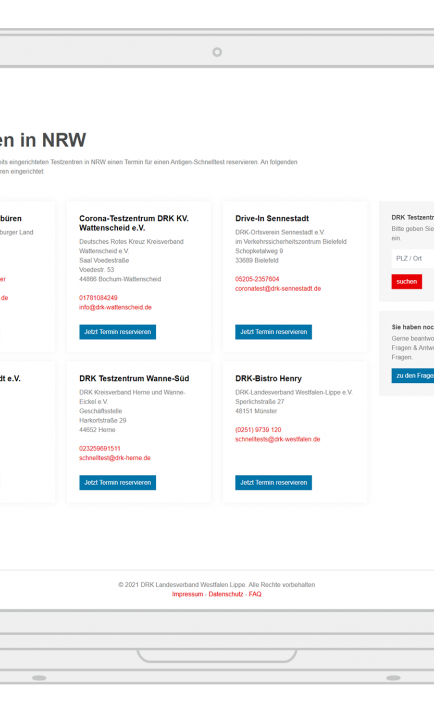Viewport: 434px width, 713px height.
Task: Reserve appointment at Corona-Testzentrum Wattenscheid
Action: 117,332
